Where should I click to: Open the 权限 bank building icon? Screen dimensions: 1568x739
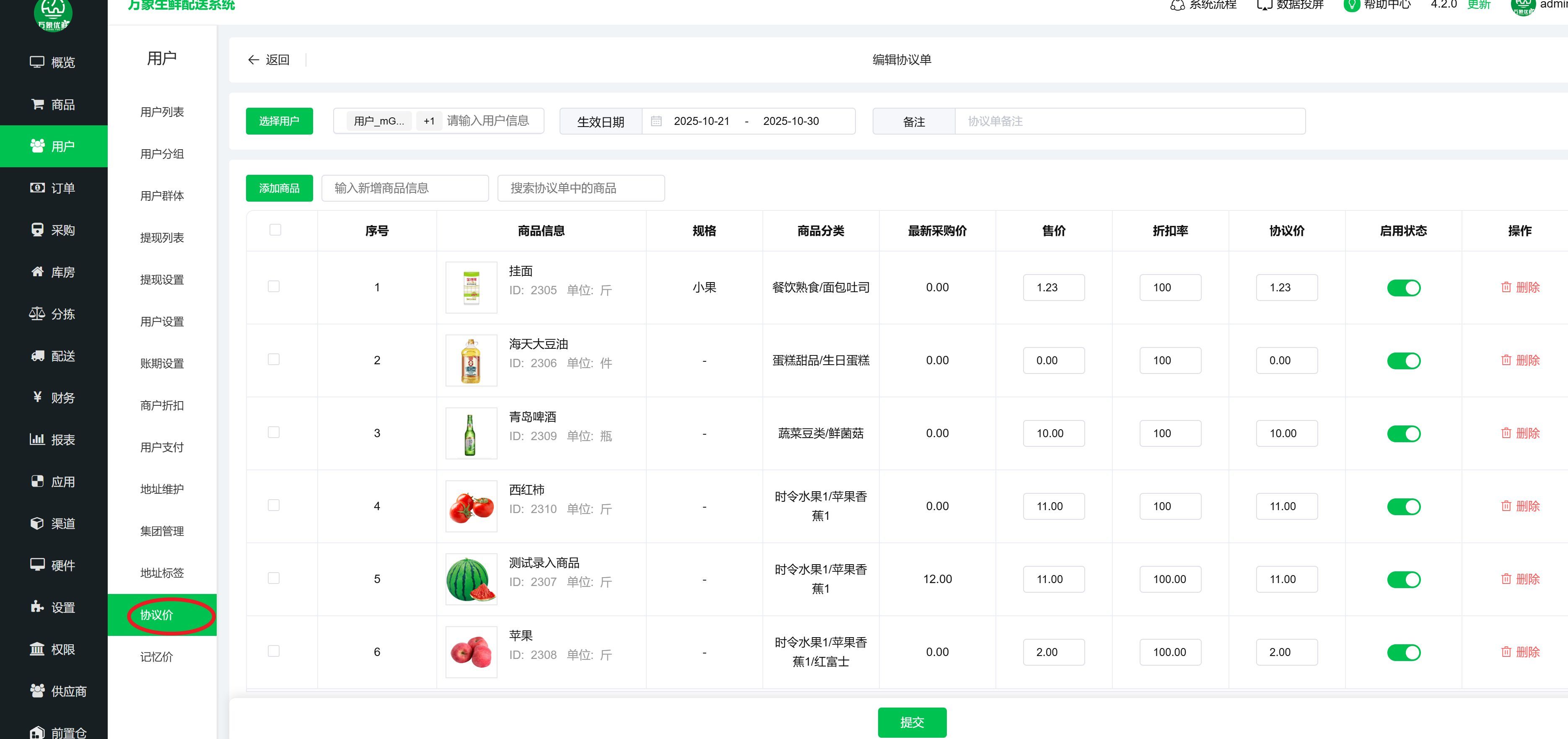point(37,649)
